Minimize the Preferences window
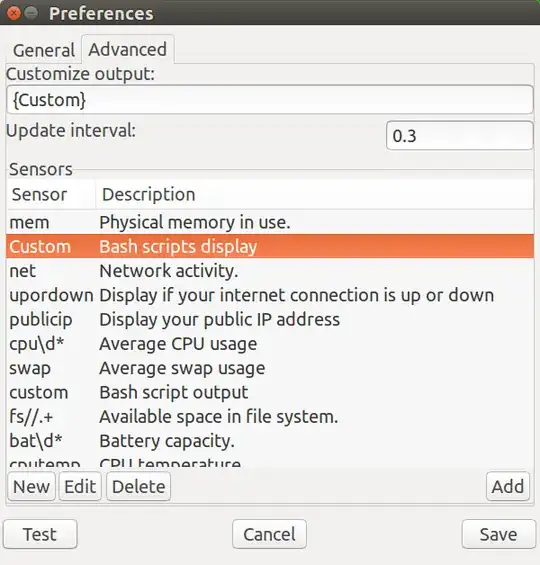 pyautogui.click(x=31, y=14)
